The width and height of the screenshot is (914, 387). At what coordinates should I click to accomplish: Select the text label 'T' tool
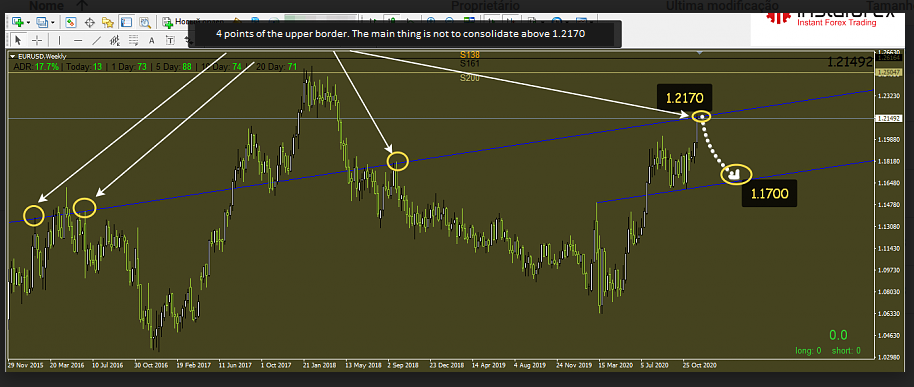coord(170,40)
